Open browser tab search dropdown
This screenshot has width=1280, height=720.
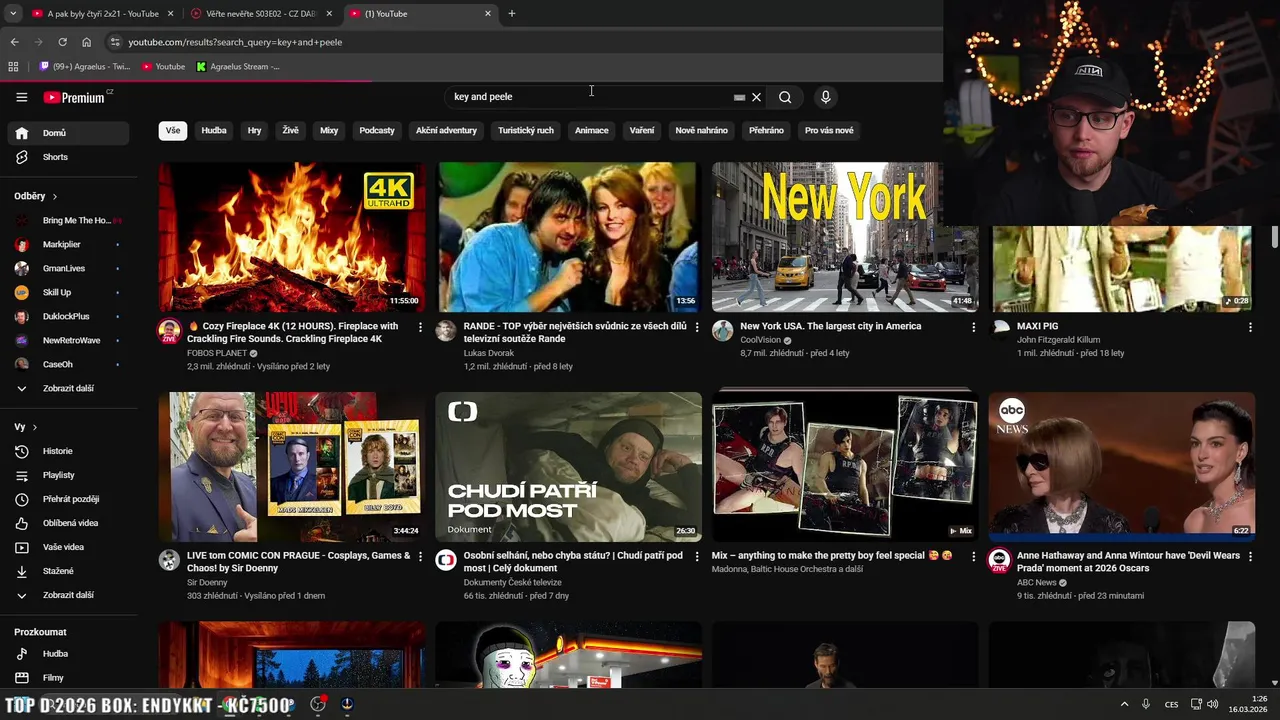(x=13, y=14)
